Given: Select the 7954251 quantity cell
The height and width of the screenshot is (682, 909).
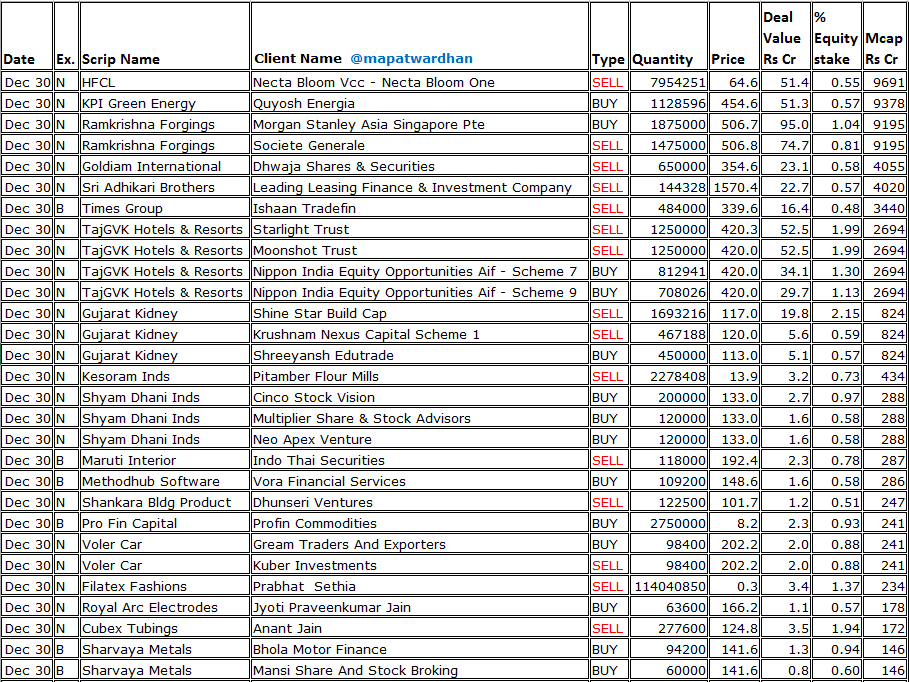Looking at the screenshot, I should [x=668, y=82].
